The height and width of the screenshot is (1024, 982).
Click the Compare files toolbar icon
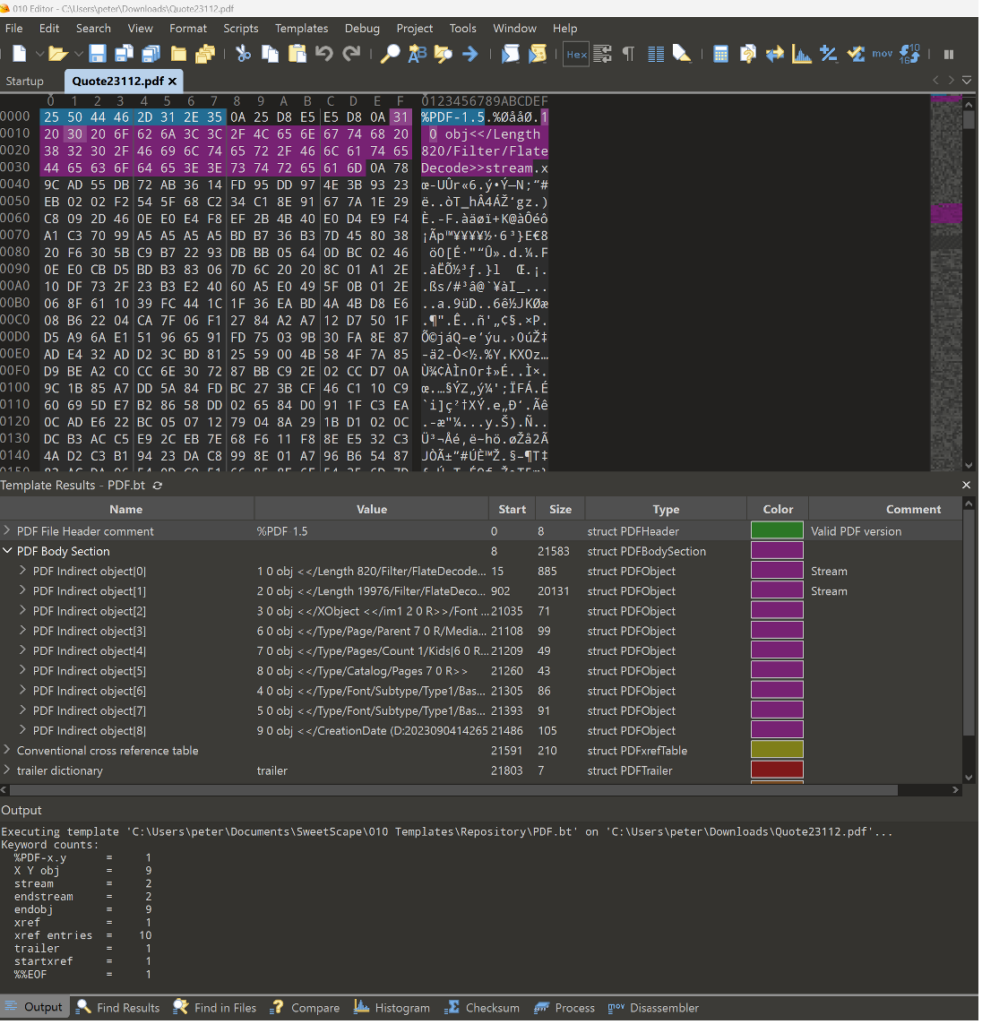(x=748, y=54)
